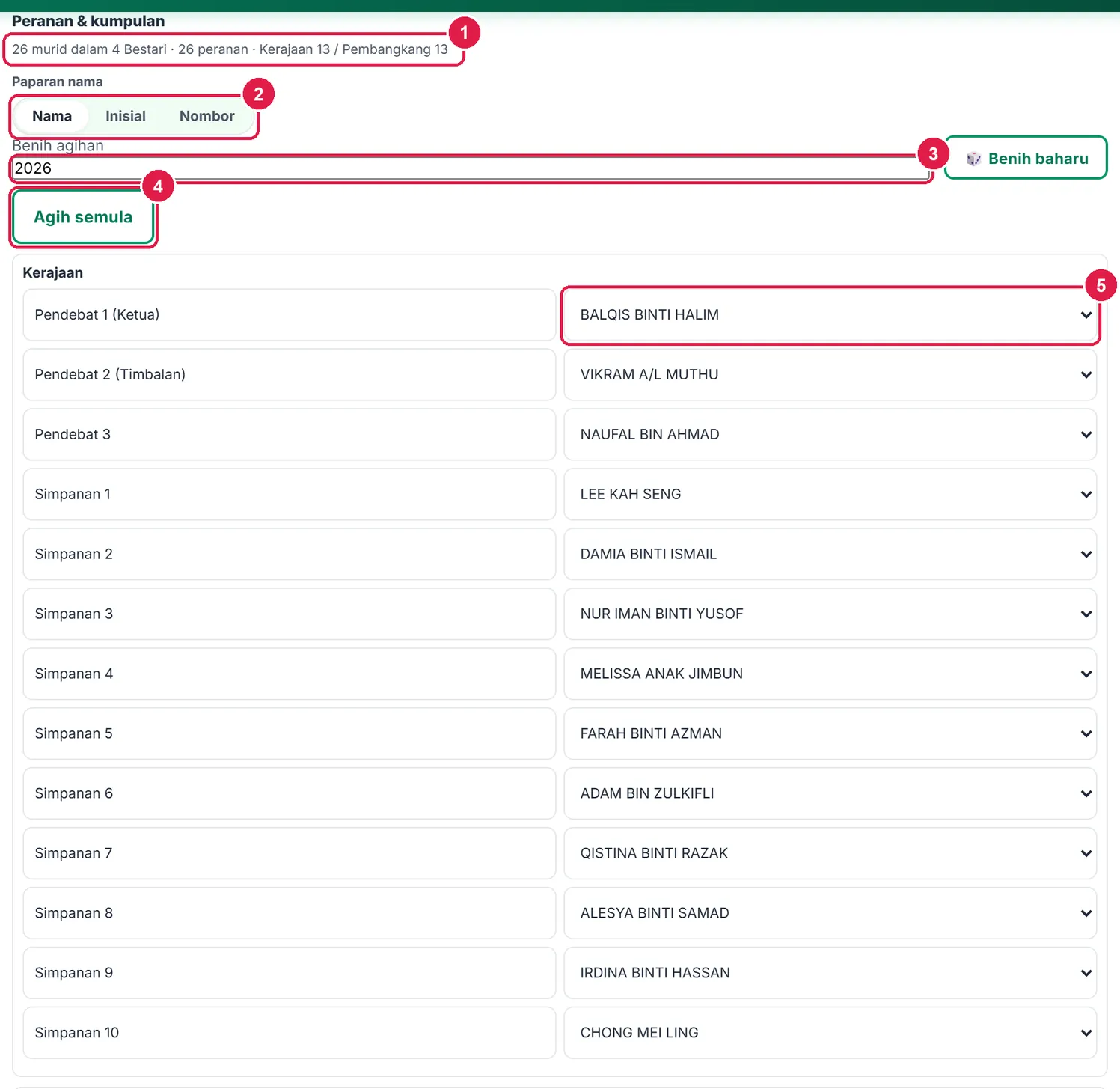Viewport: 1120px width, 1089px height.
Task: Open the Simpanan 10 student dropdown
Action: 830,1034
